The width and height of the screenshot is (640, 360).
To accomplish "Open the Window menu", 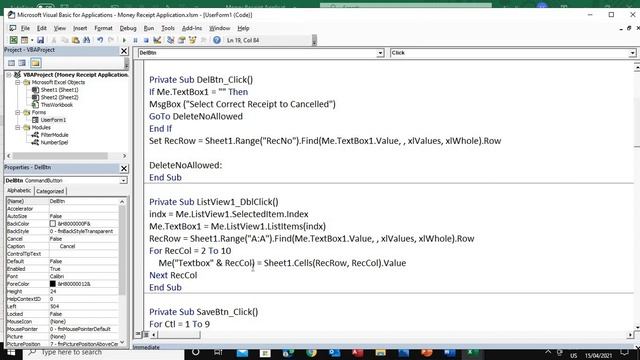I will coord(220,28).
